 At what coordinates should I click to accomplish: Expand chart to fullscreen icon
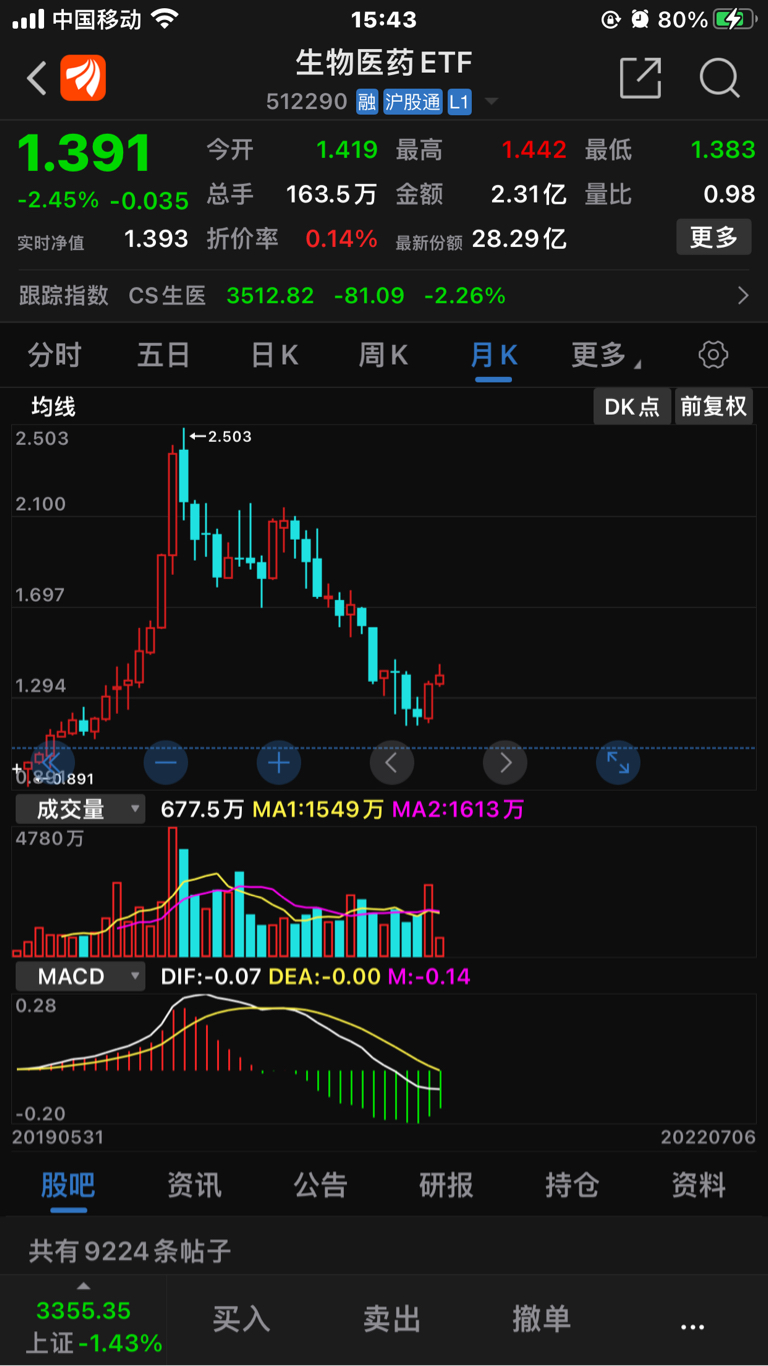[x=618, y=763]
